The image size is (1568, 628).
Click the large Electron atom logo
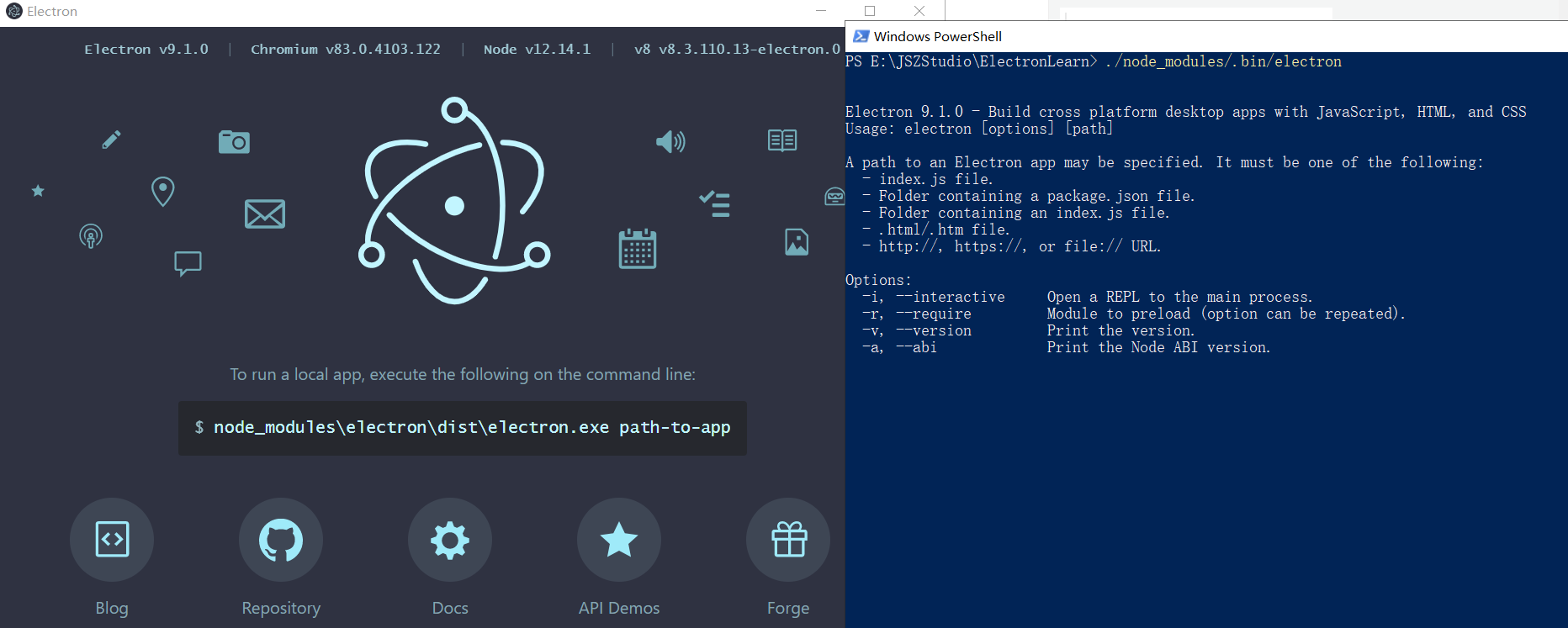pyautogui.click(x=454, y=201)
